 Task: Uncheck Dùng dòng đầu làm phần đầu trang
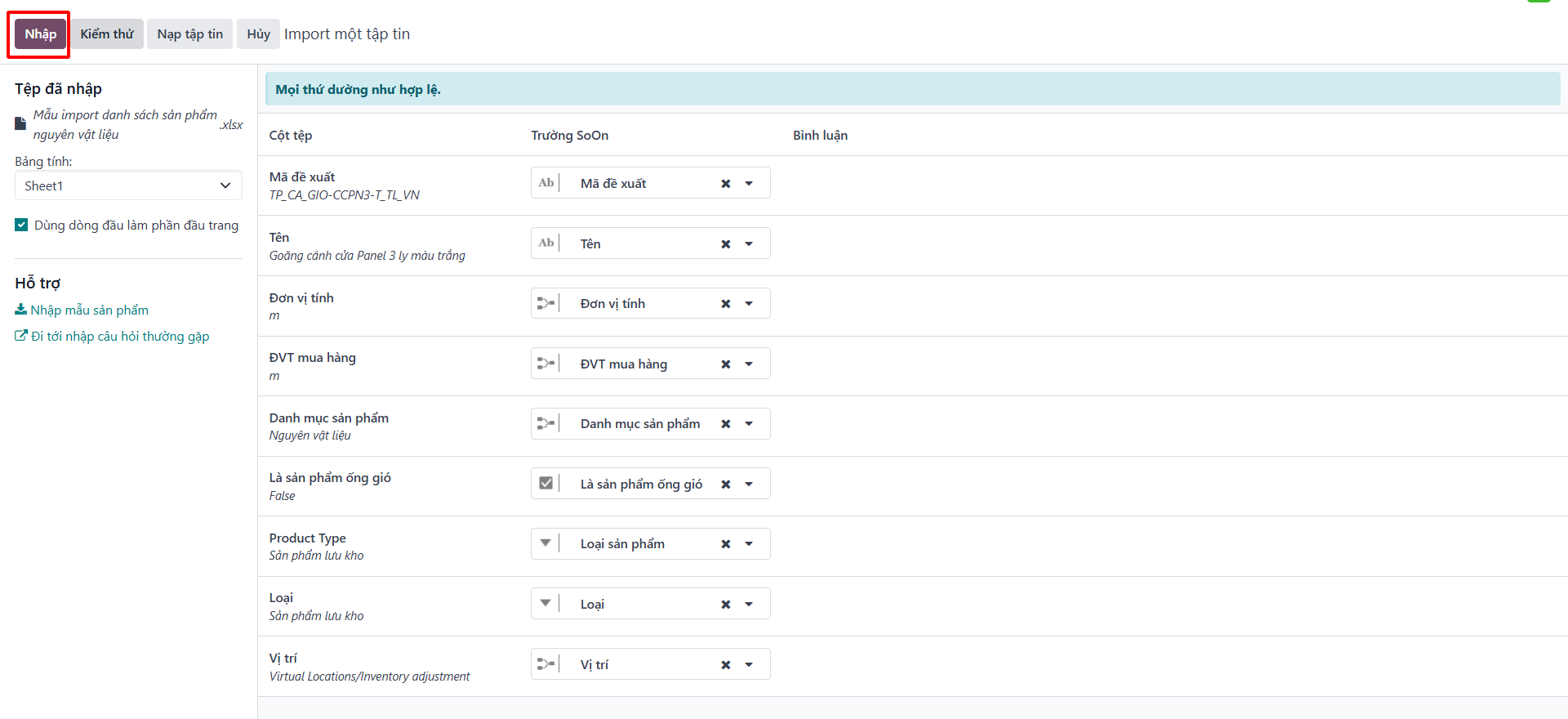[21, 225]
